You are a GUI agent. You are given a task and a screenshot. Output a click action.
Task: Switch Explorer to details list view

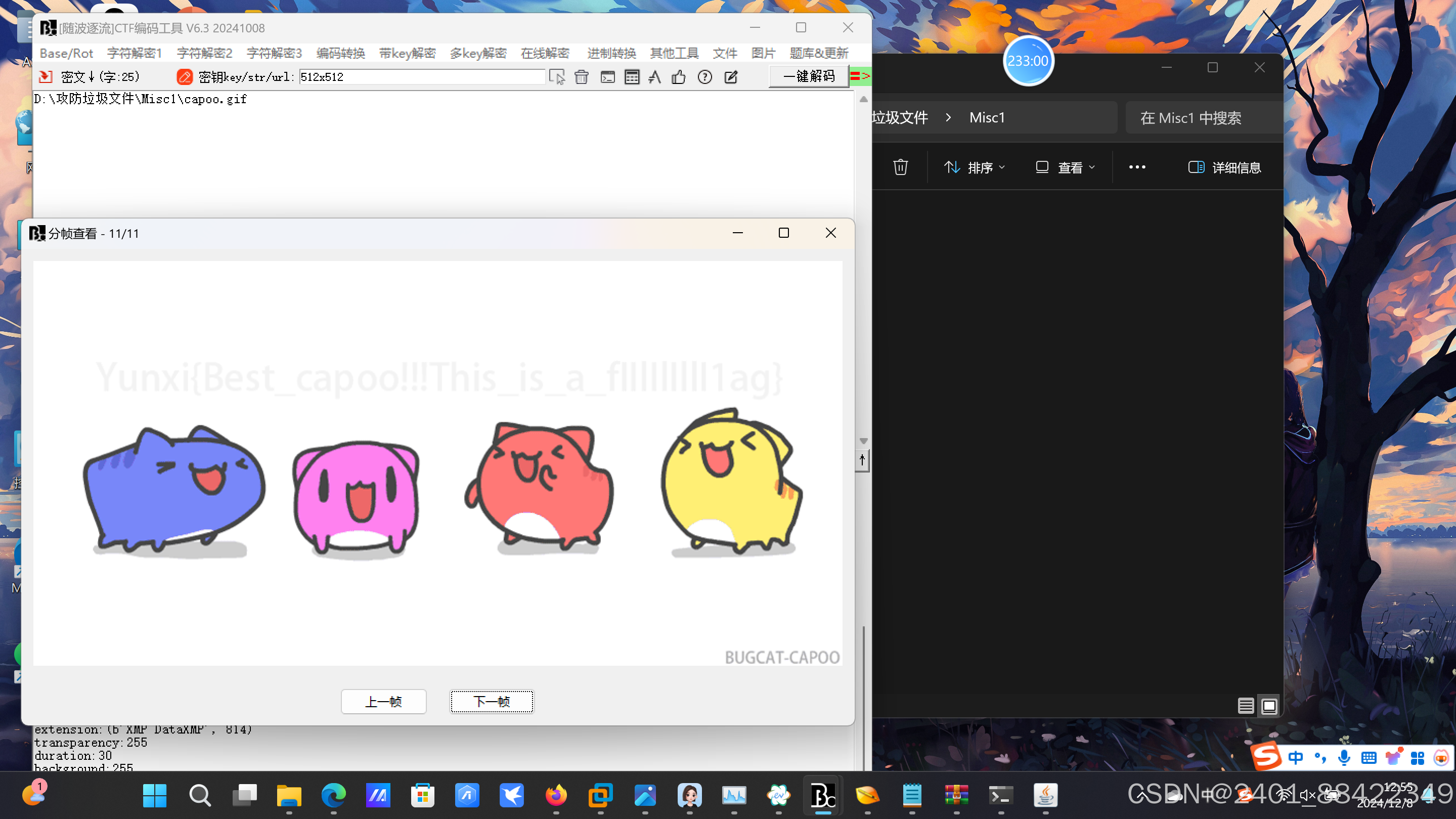[1245, 706]
